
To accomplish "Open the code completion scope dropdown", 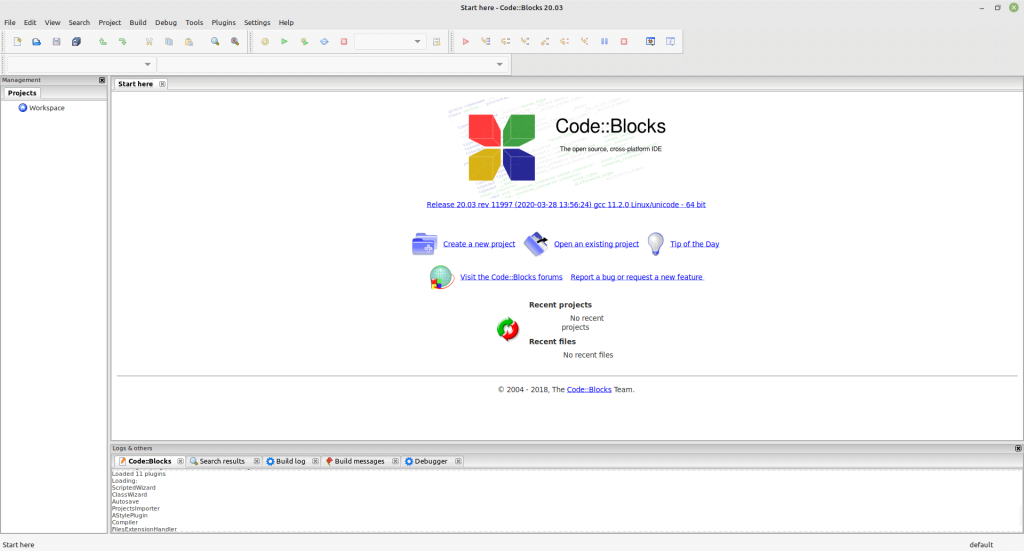I will click(80, 64).
